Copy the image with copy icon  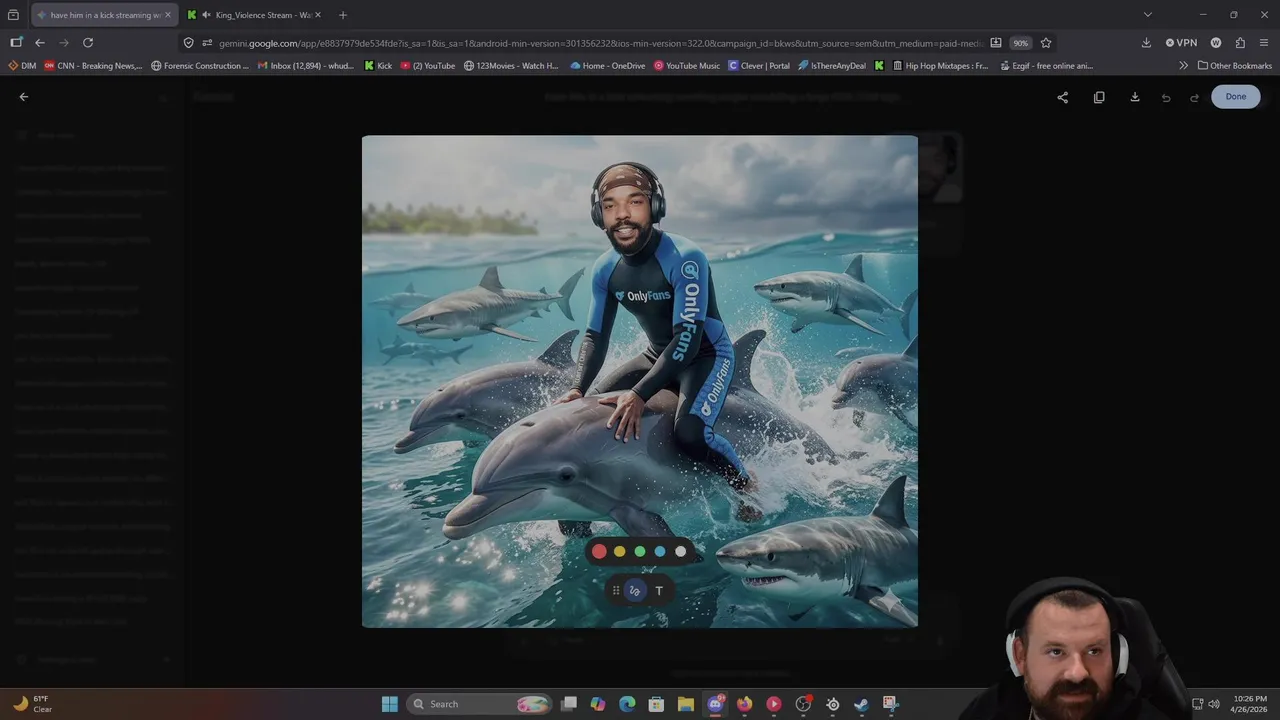(1099, 97)
